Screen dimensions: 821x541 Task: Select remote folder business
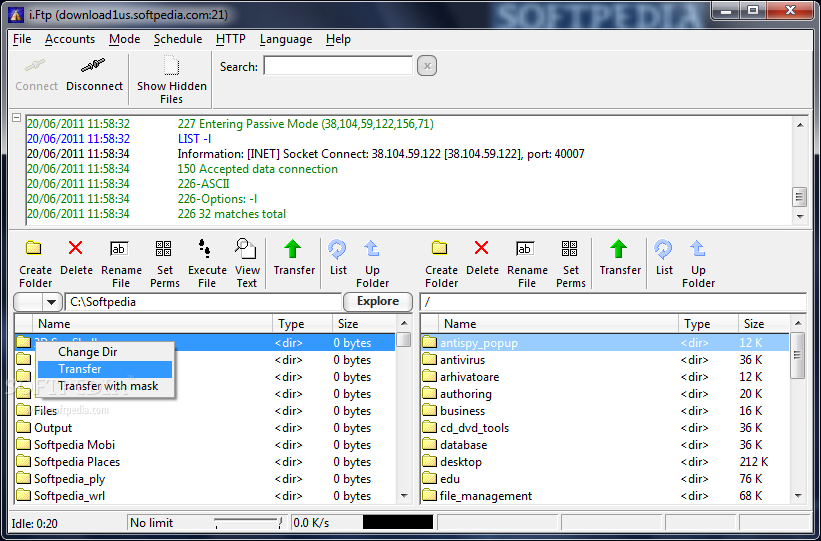coord(605,411)
